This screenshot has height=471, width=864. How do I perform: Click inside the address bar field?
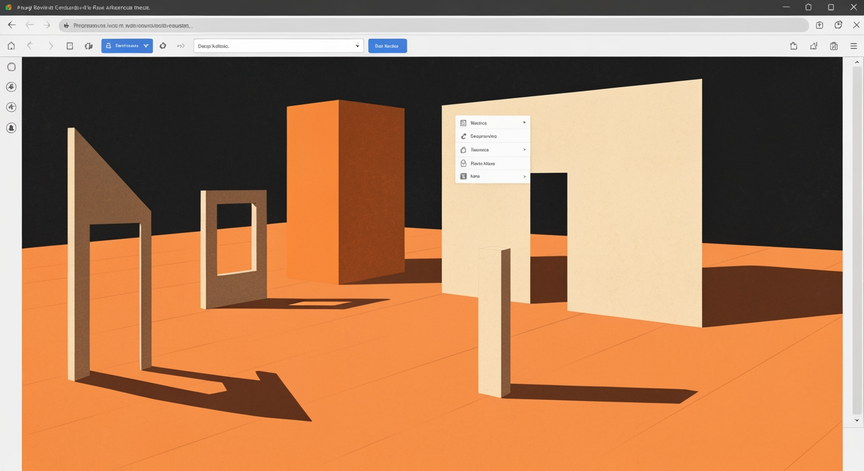coord(434,25)
